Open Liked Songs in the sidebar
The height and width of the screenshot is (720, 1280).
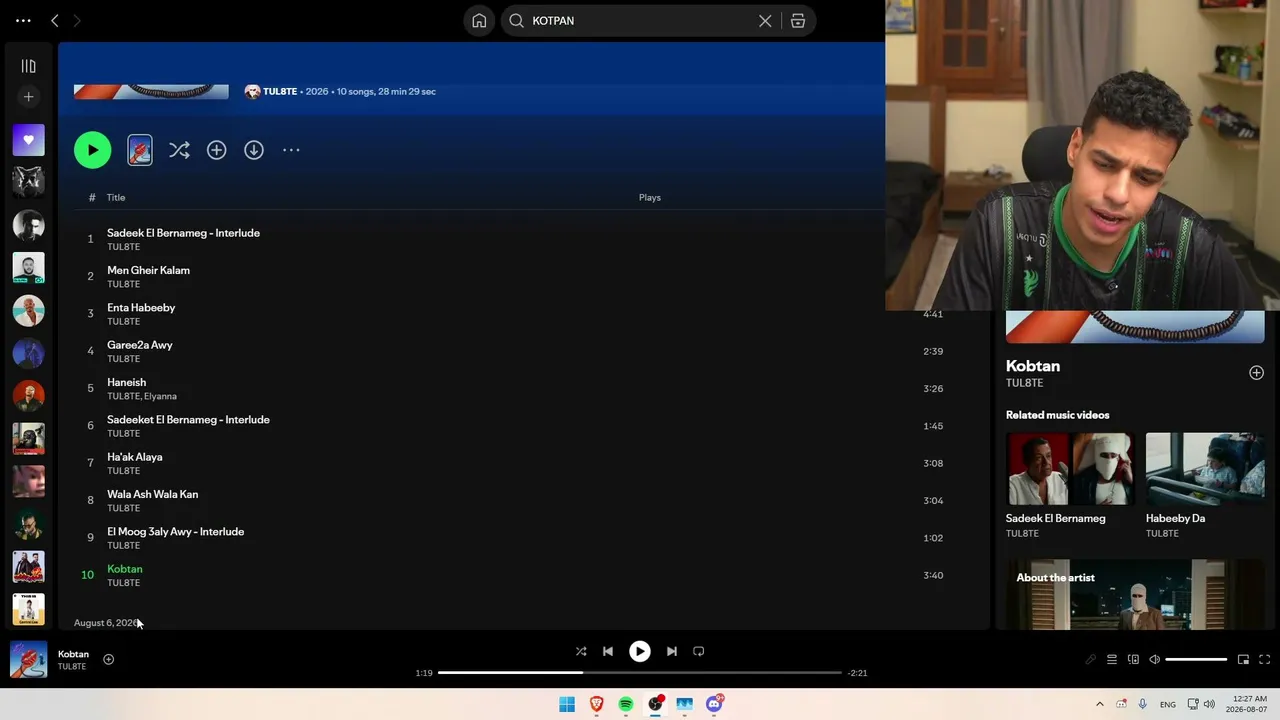28,140
